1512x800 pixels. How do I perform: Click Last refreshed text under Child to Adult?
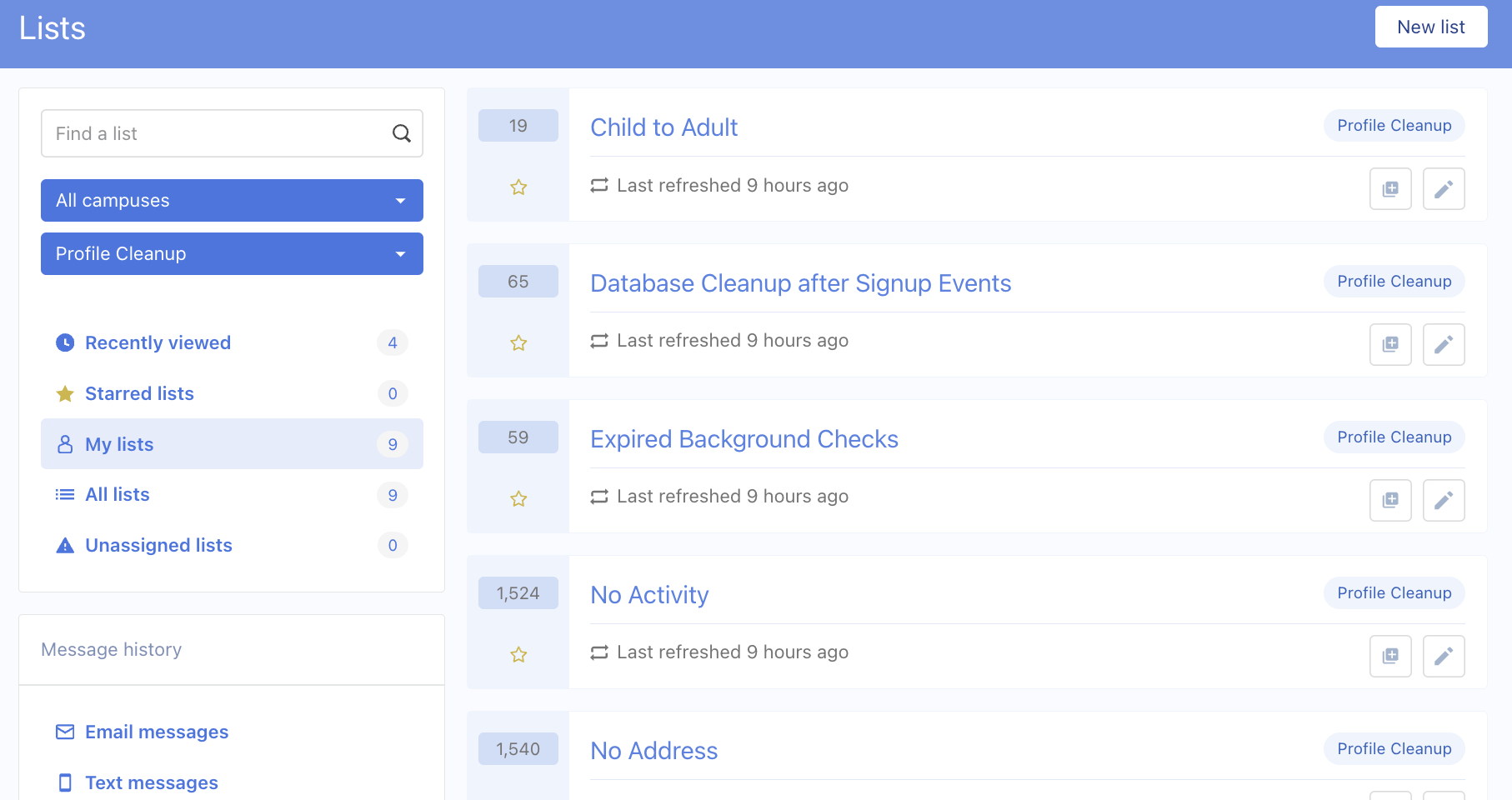pyautogui.click(x=733, y=185)
